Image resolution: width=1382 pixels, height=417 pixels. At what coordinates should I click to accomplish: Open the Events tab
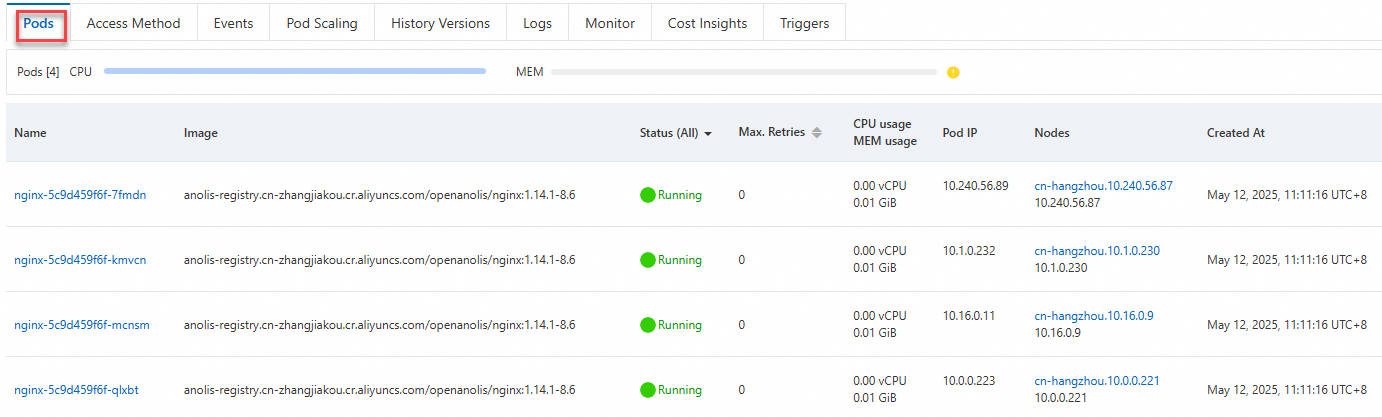click(233, 23)
